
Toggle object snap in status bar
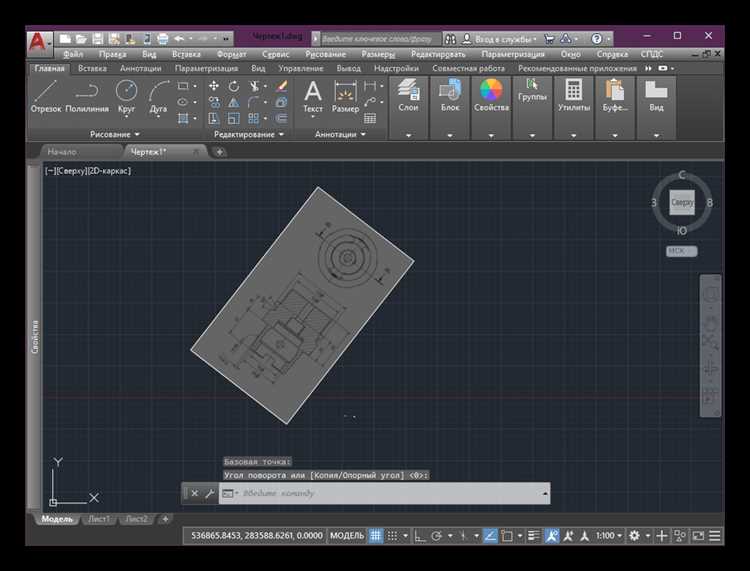coord(507,536)
